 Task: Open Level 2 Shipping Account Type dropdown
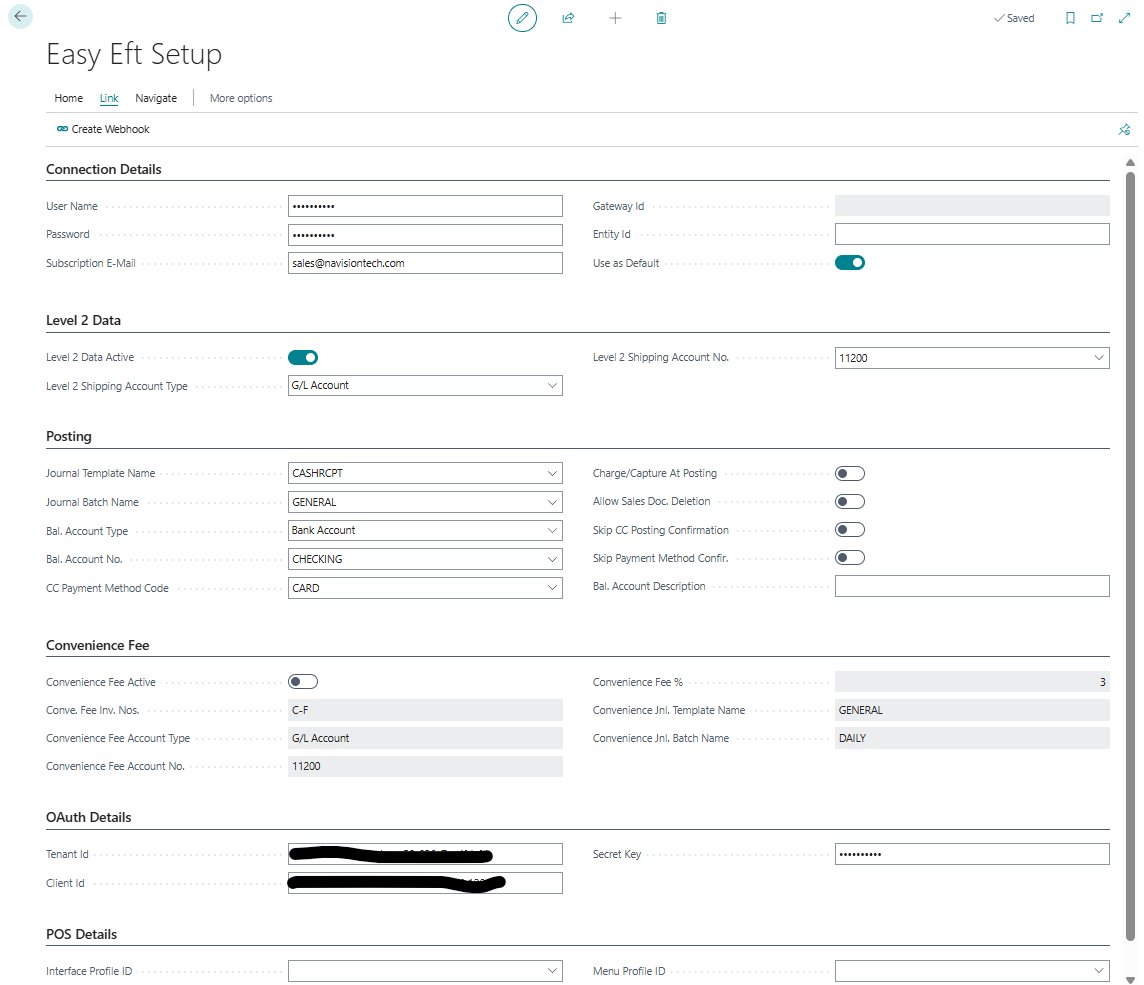coord(552,385)
